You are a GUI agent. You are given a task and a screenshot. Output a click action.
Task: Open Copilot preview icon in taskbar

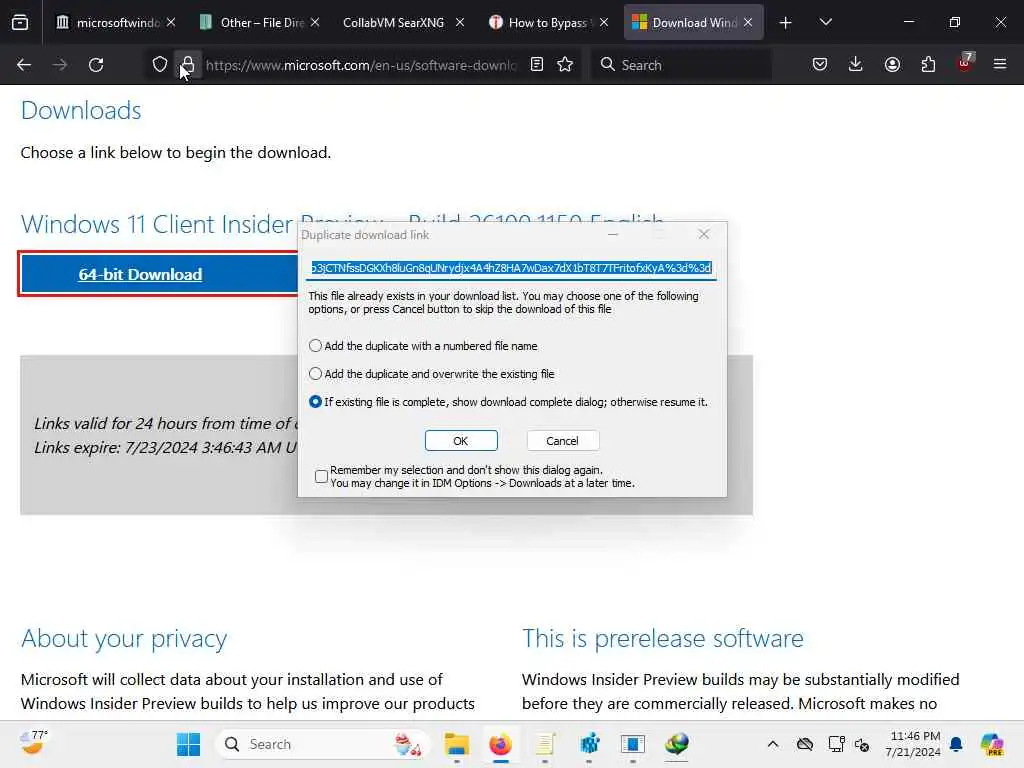(992, 744)
